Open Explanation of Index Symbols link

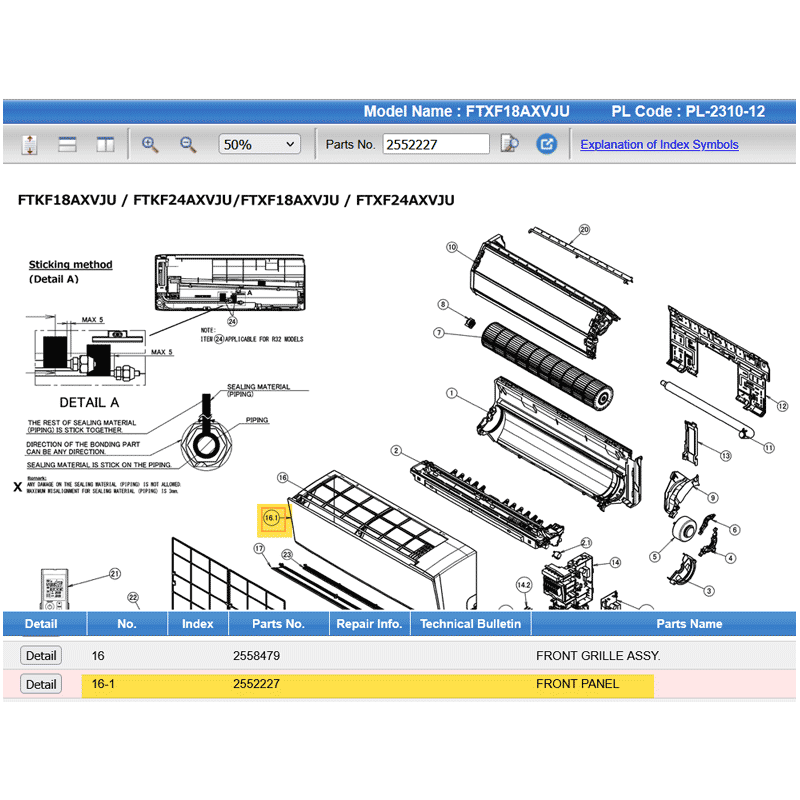(659, 144)
